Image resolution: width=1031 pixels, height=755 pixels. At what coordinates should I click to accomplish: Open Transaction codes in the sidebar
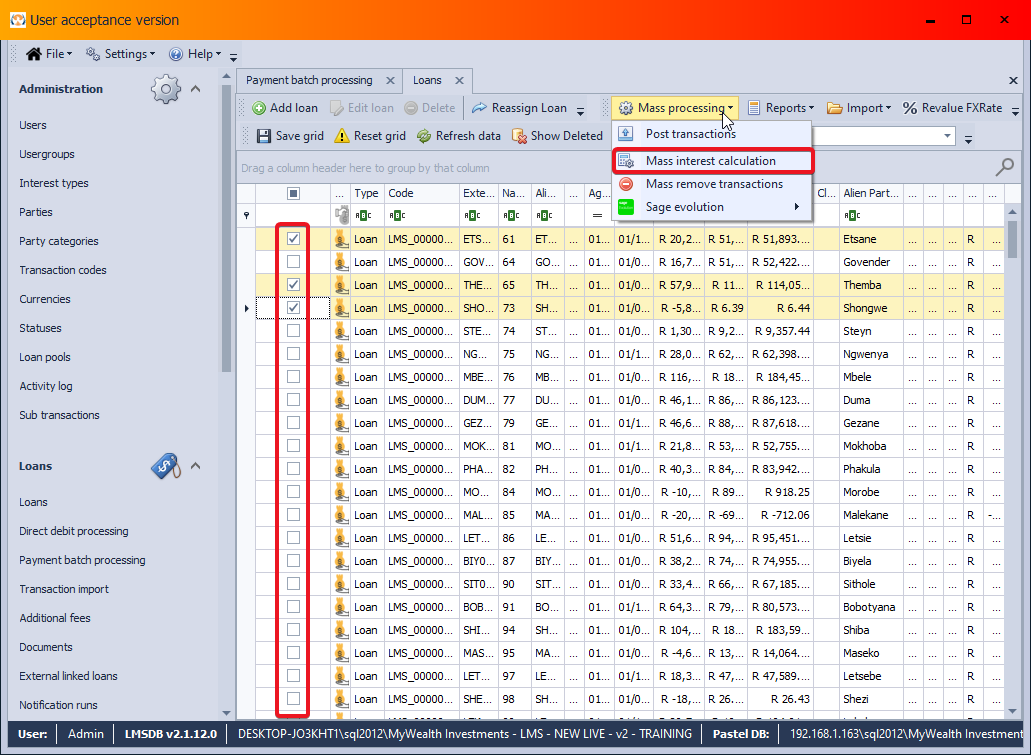coord(63,270)
